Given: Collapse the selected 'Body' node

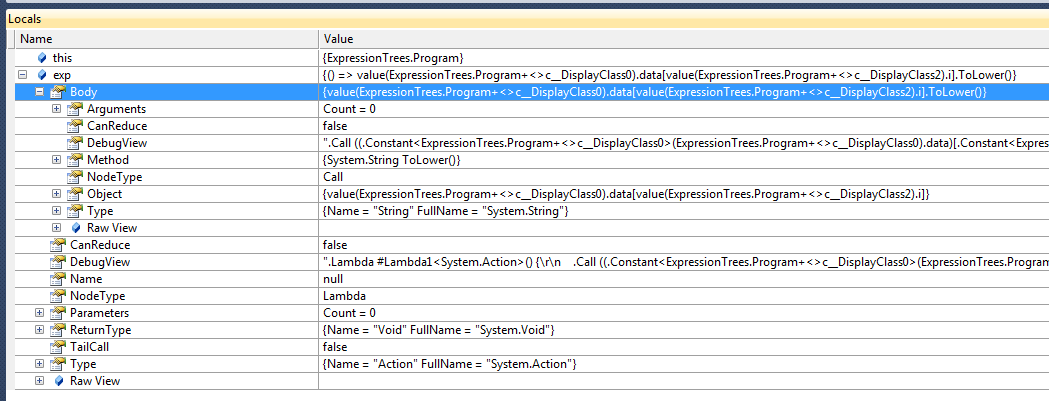Looking at the screenshot, I should 40,92.
